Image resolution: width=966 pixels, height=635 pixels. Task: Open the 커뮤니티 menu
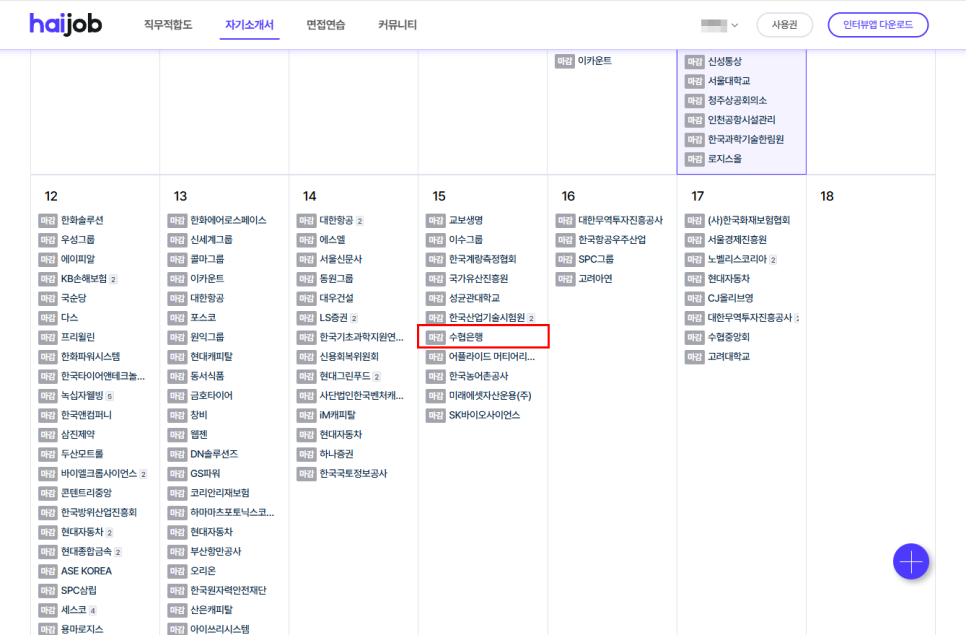pyautogui.click(x=397, y=25)
